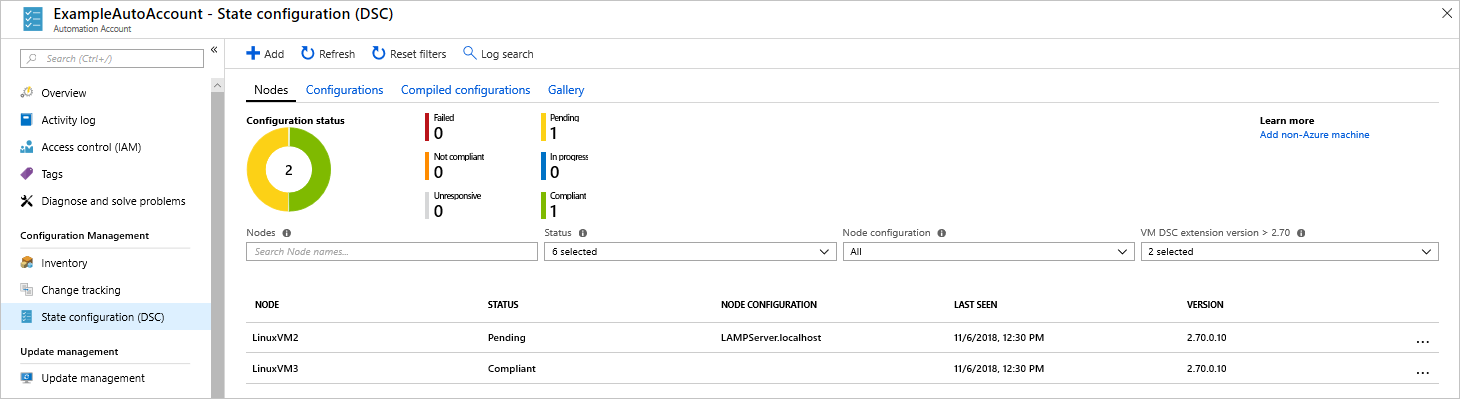The image size is (1460, 399).
Task: Open the VM DSC extension version dropdown
Action: pos(1290,252)
